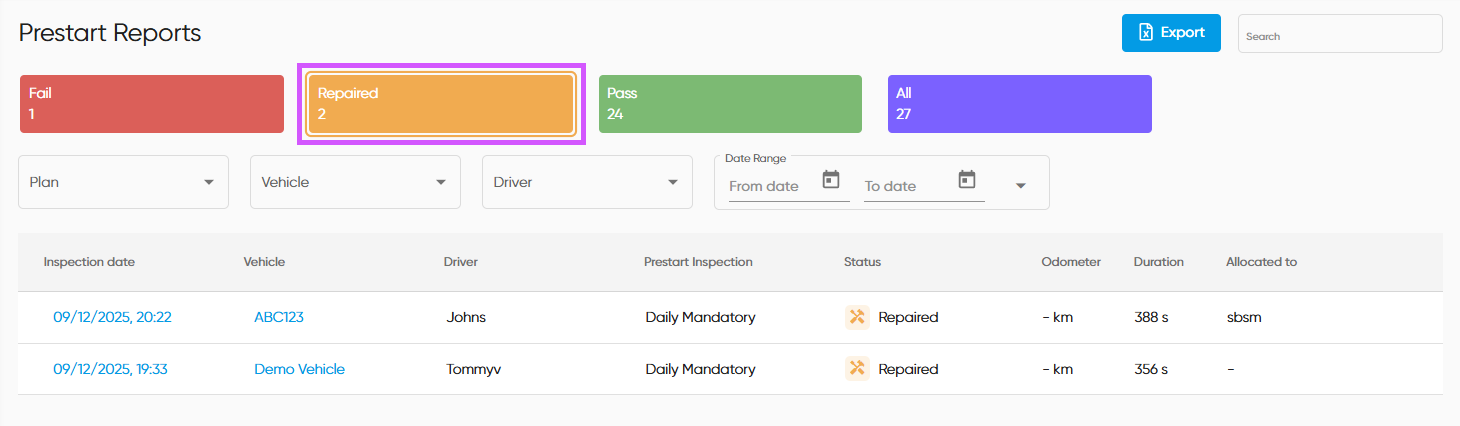Click Repaired wrench icon in Demo Vehicle row
The height and width of the screenshot is (426, 1460).
click(x=856, y=369)
